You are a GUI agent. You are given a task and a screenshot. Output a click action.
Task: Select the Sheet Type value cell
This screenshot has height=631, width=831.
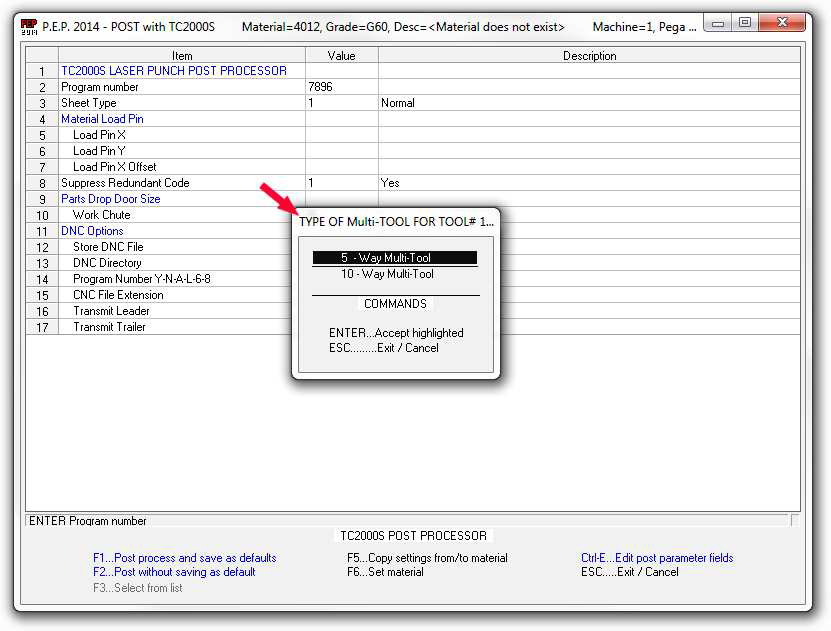pos(341,103)
